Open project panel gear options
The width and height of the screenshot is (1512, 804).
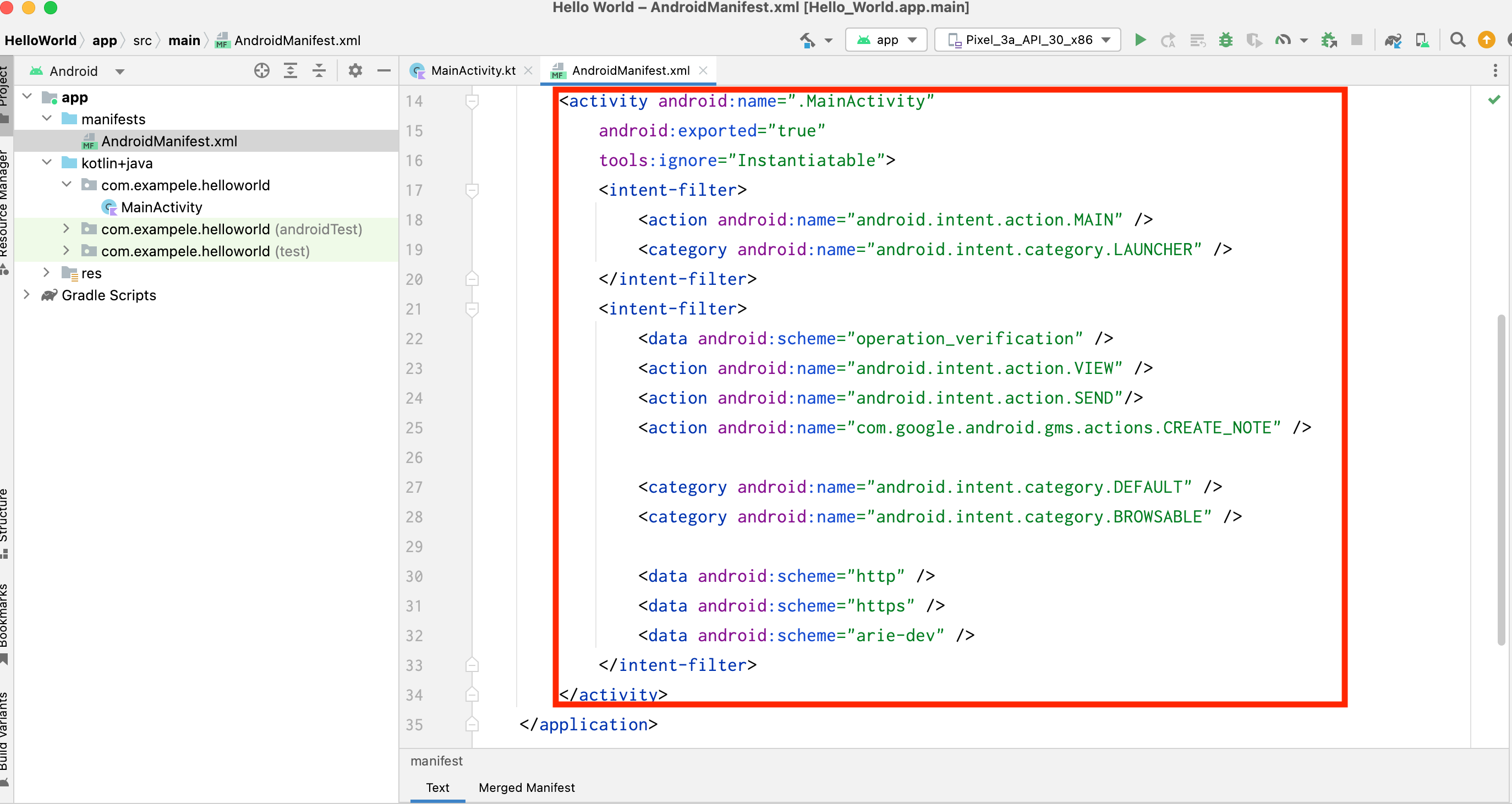[355, 71]
